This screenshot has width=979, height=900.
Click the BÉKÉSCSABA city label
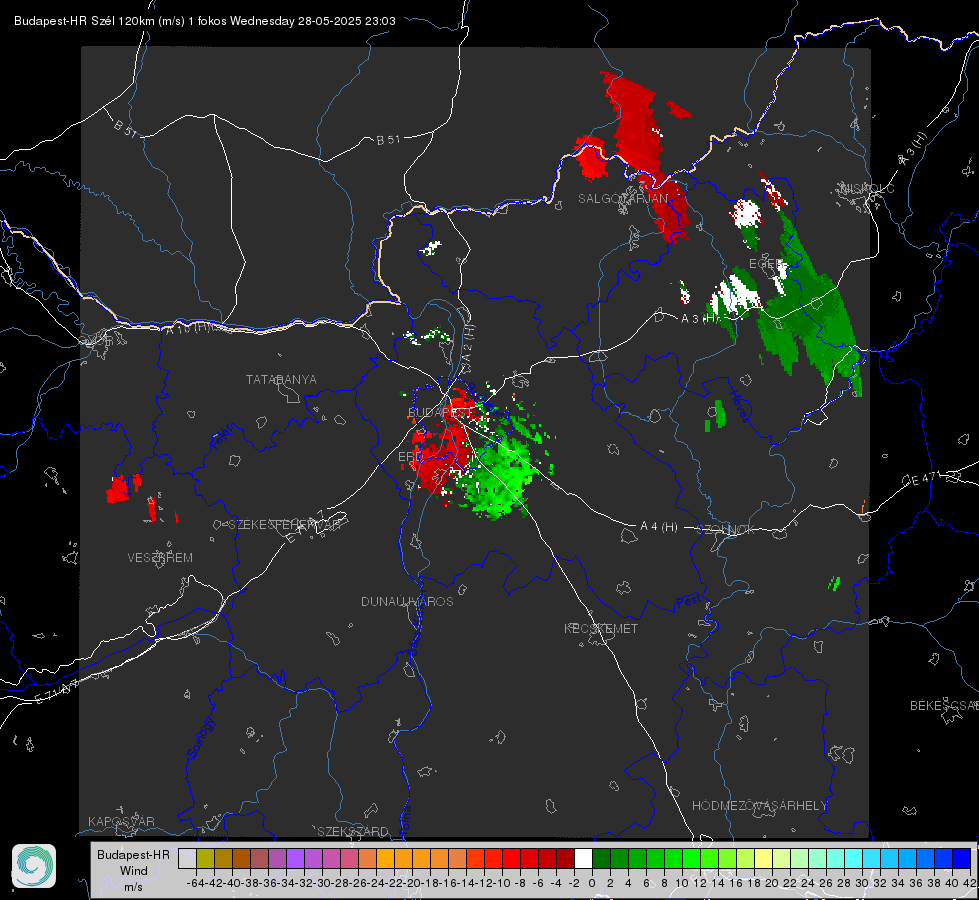coord(944,706)
